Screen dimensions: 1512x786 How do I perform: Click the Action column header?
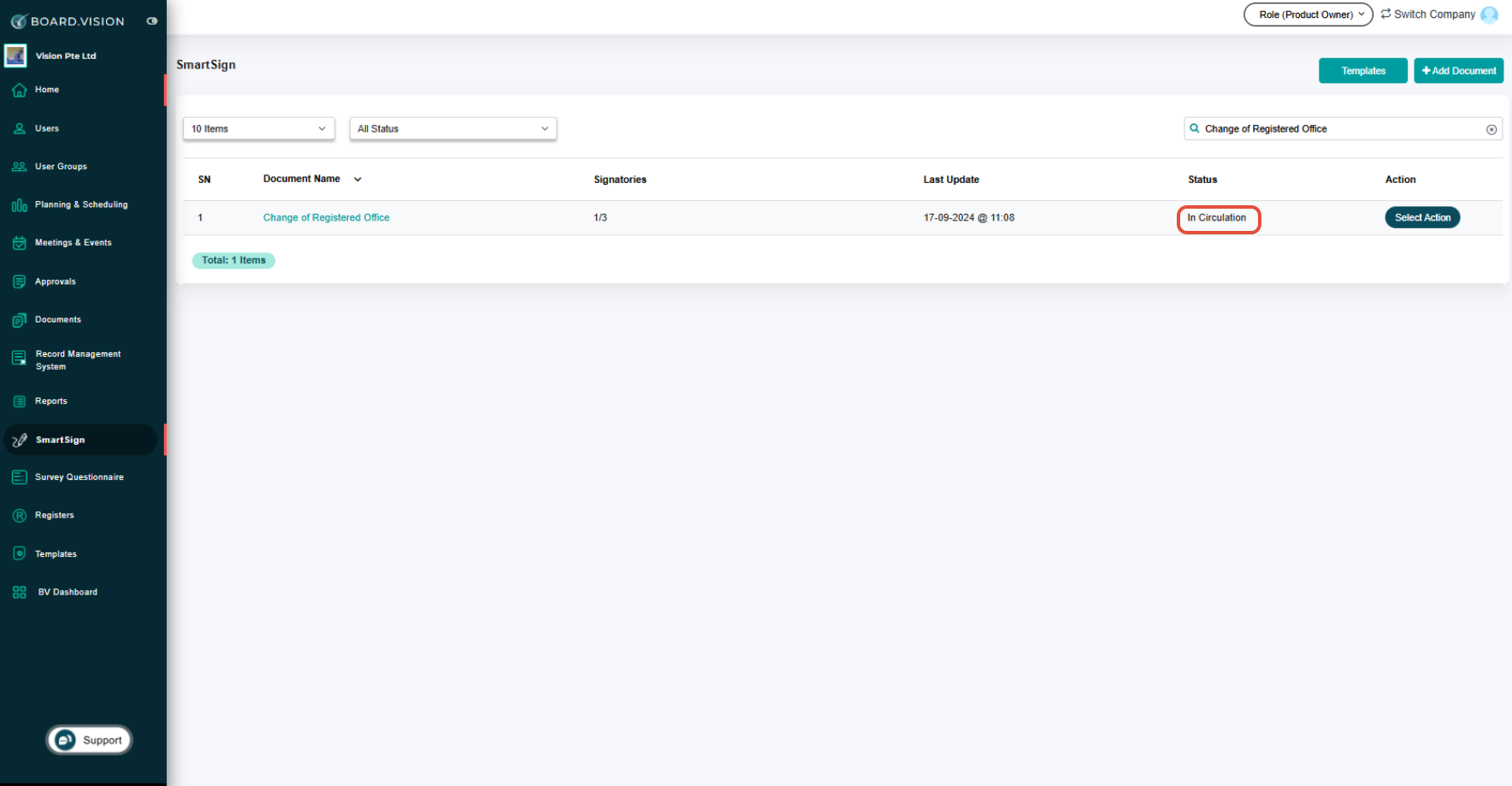[1400, 180]
